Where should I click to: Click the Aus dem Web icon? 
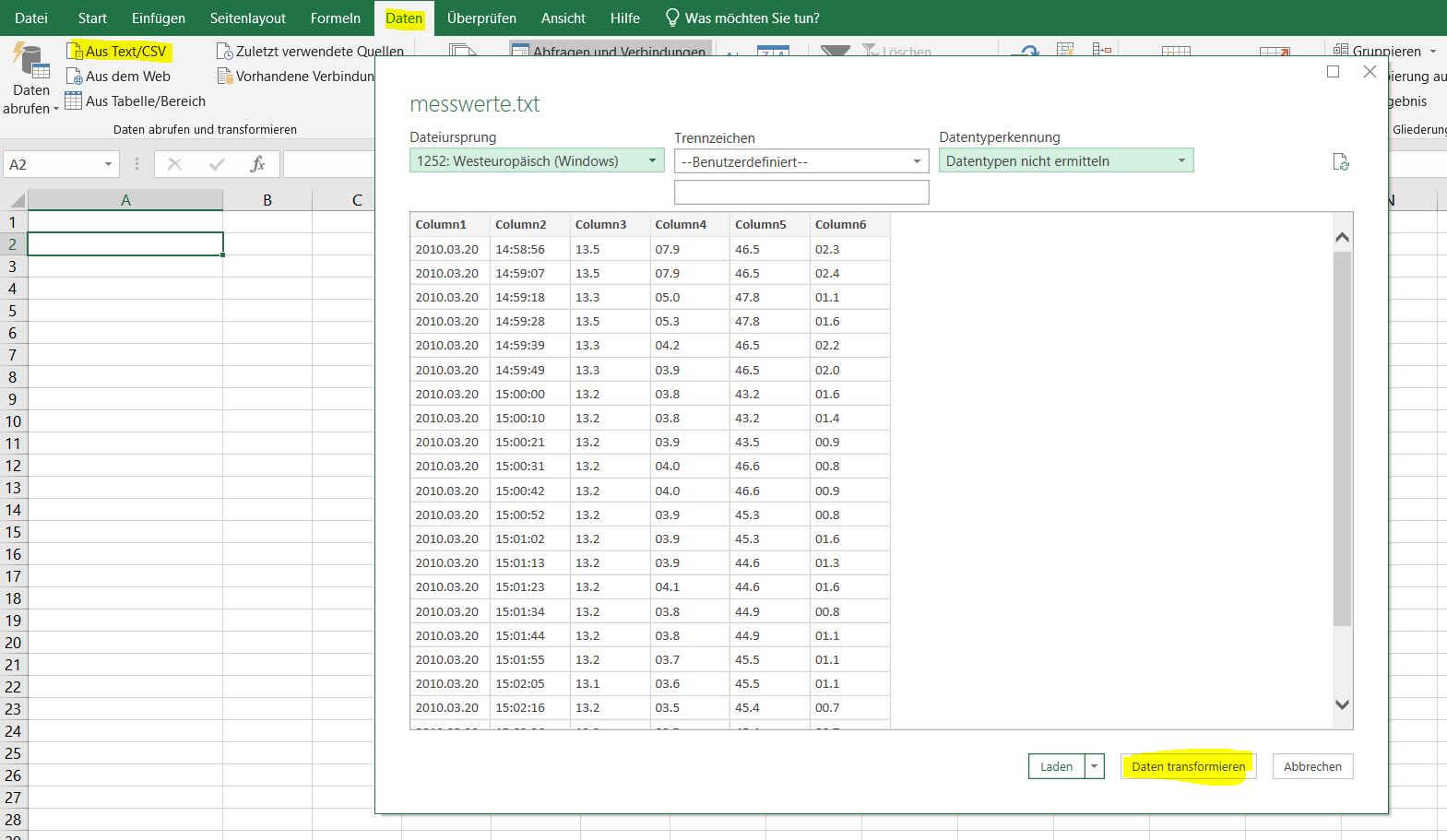point(75,77)
